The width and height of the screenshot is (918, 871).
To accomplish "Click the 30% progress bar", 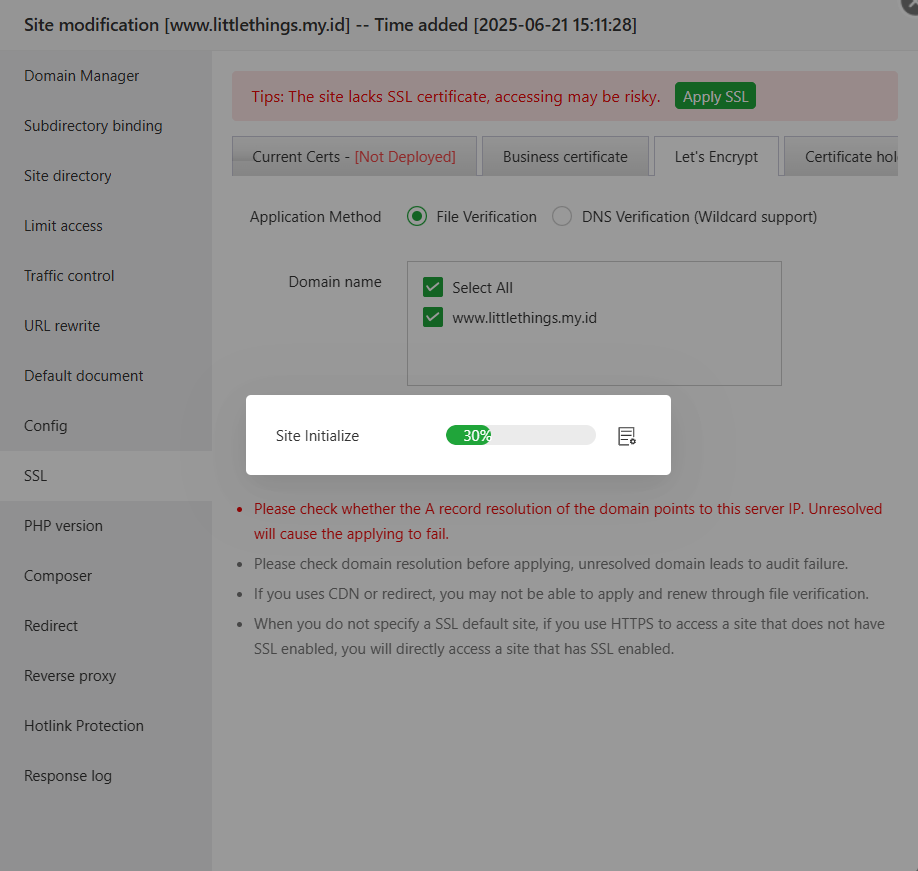I will pos(520,435).
